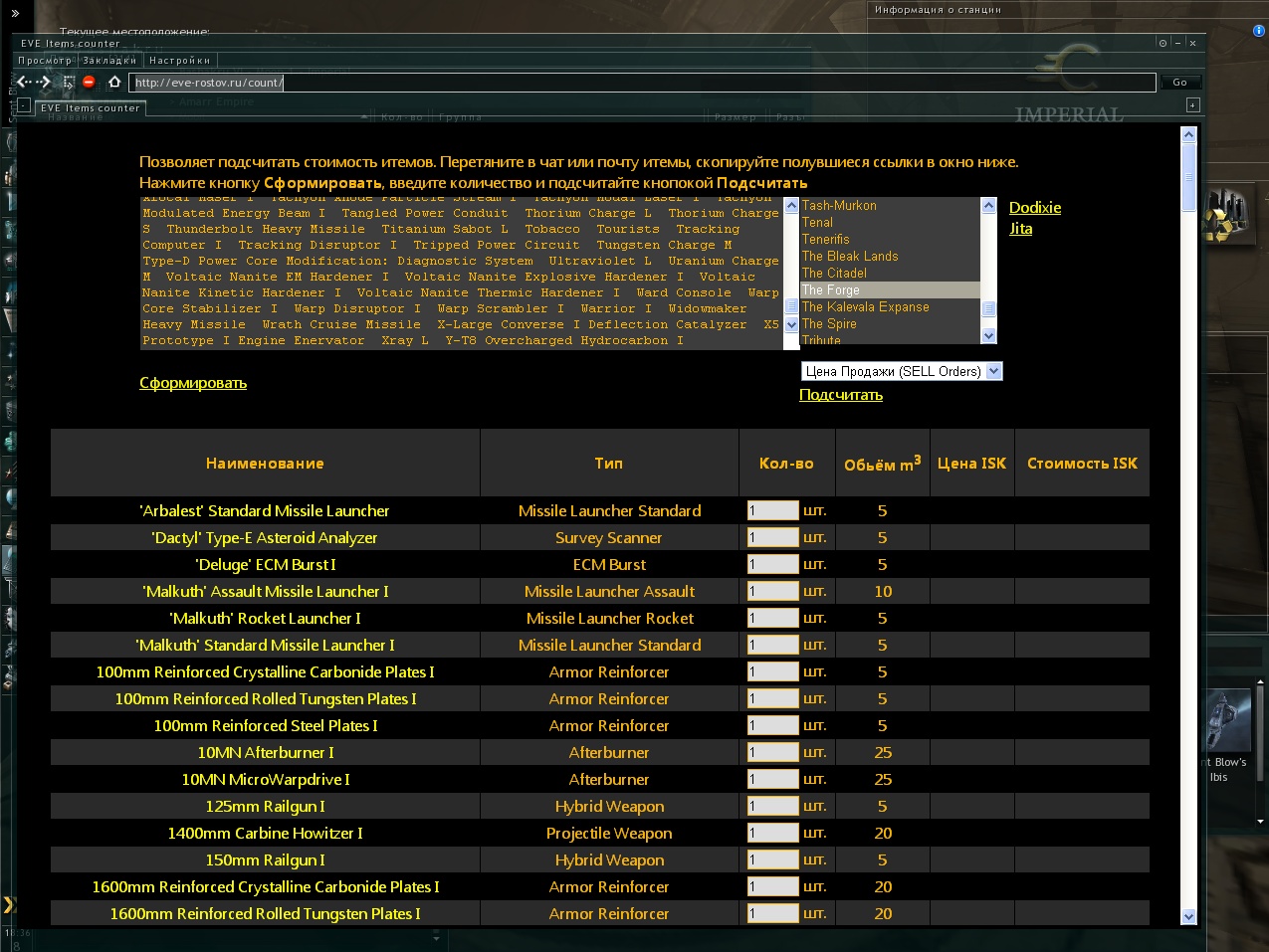Click the Информация о станции panel title
This screenshot has width=1269, height=952.
[938, 9]
